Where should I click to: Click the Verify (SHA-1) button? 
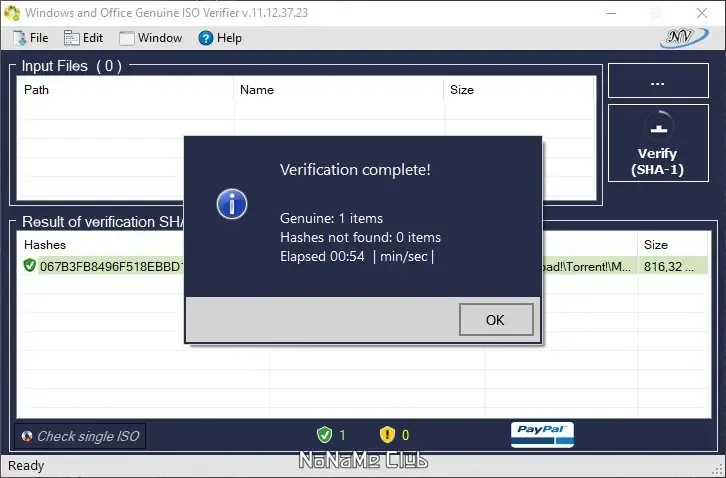click(x=658, y=143)
